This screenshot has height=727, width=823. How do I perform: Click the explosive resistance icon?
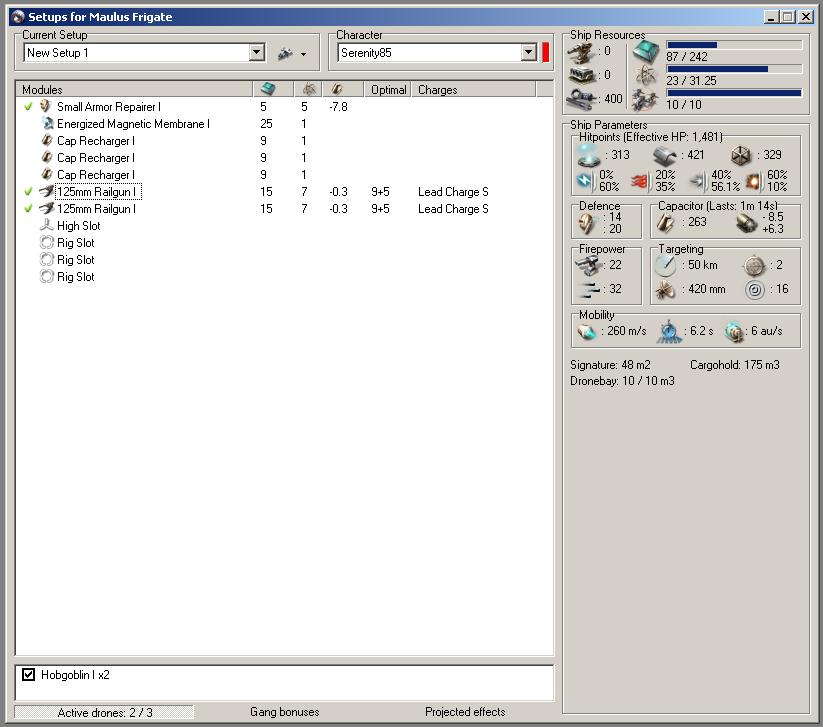tap(754, 182)
